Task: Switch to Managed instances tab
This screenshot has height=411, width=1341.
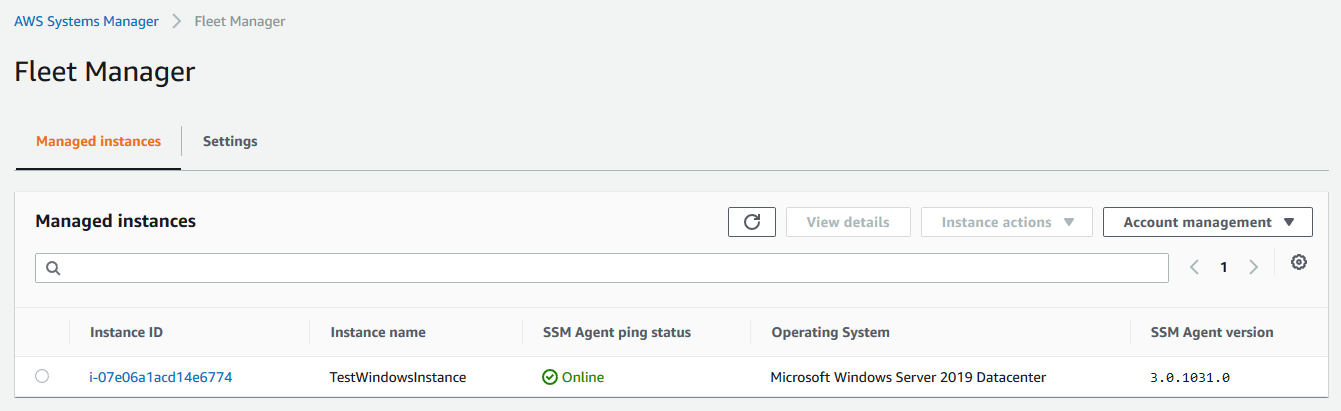Action: [x=98, y=141]
